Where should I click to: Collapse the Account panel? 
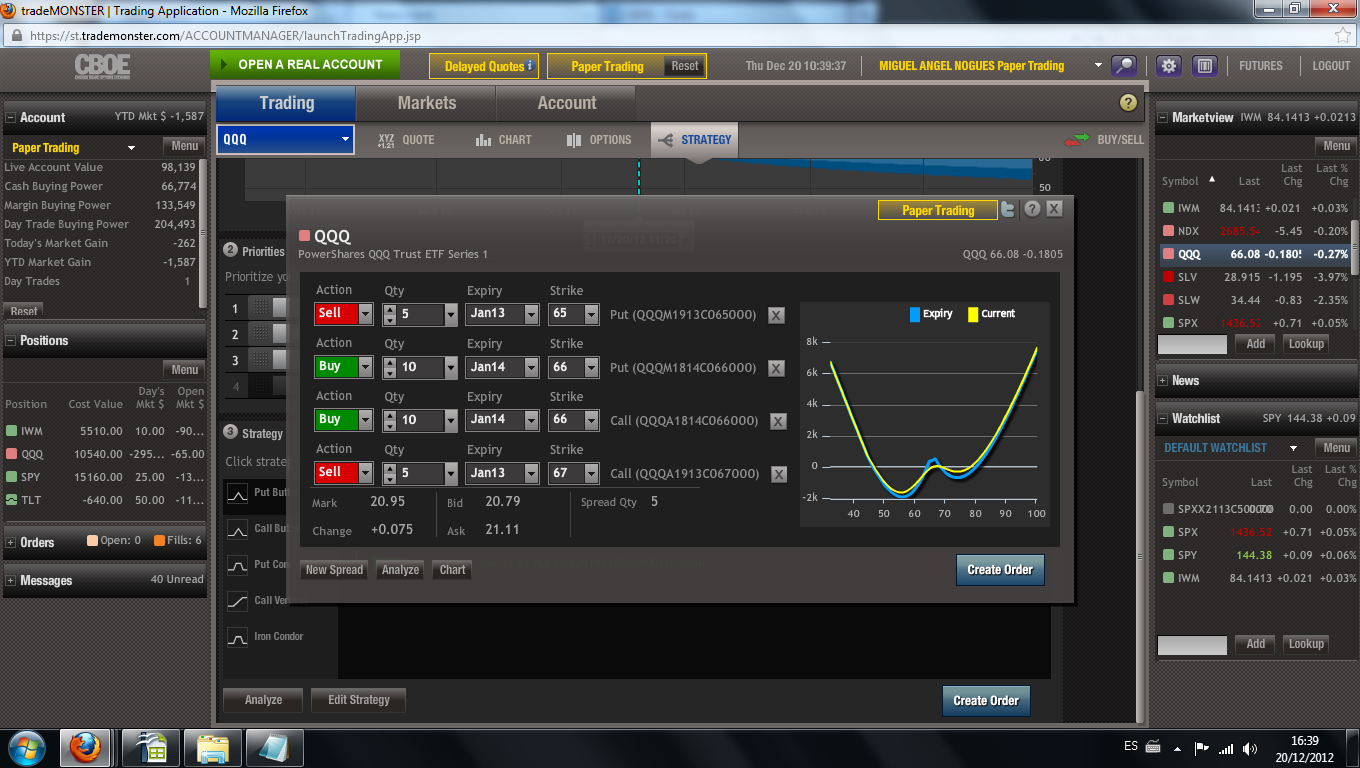coord(11,117)
